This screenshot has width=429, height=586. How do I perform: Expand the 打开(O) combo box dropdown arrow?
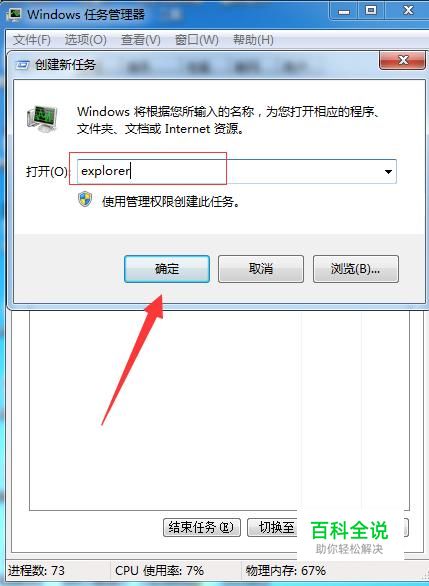click(x=388, y=172)
